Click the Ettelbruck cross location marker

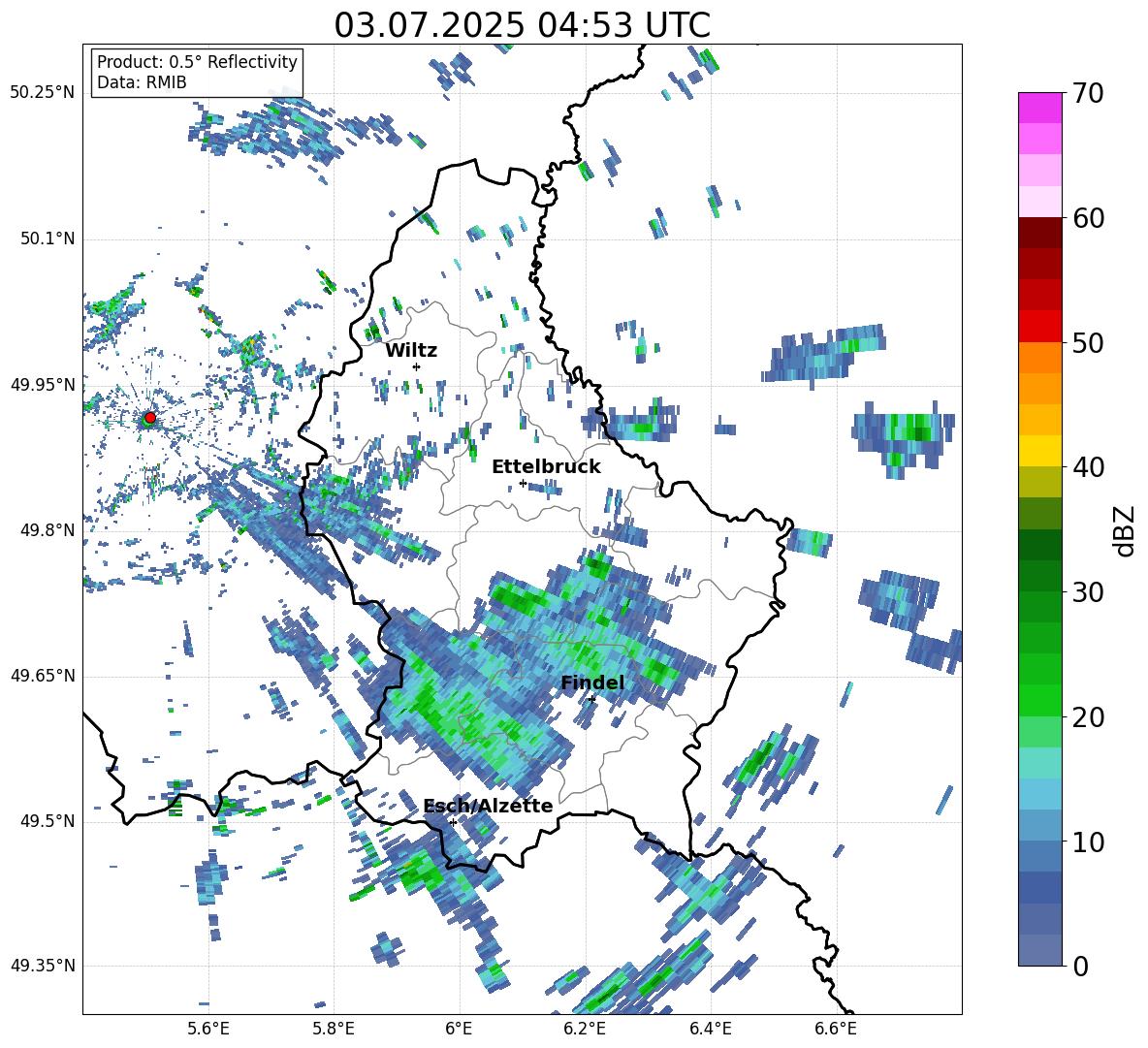(x=523, y=483)
